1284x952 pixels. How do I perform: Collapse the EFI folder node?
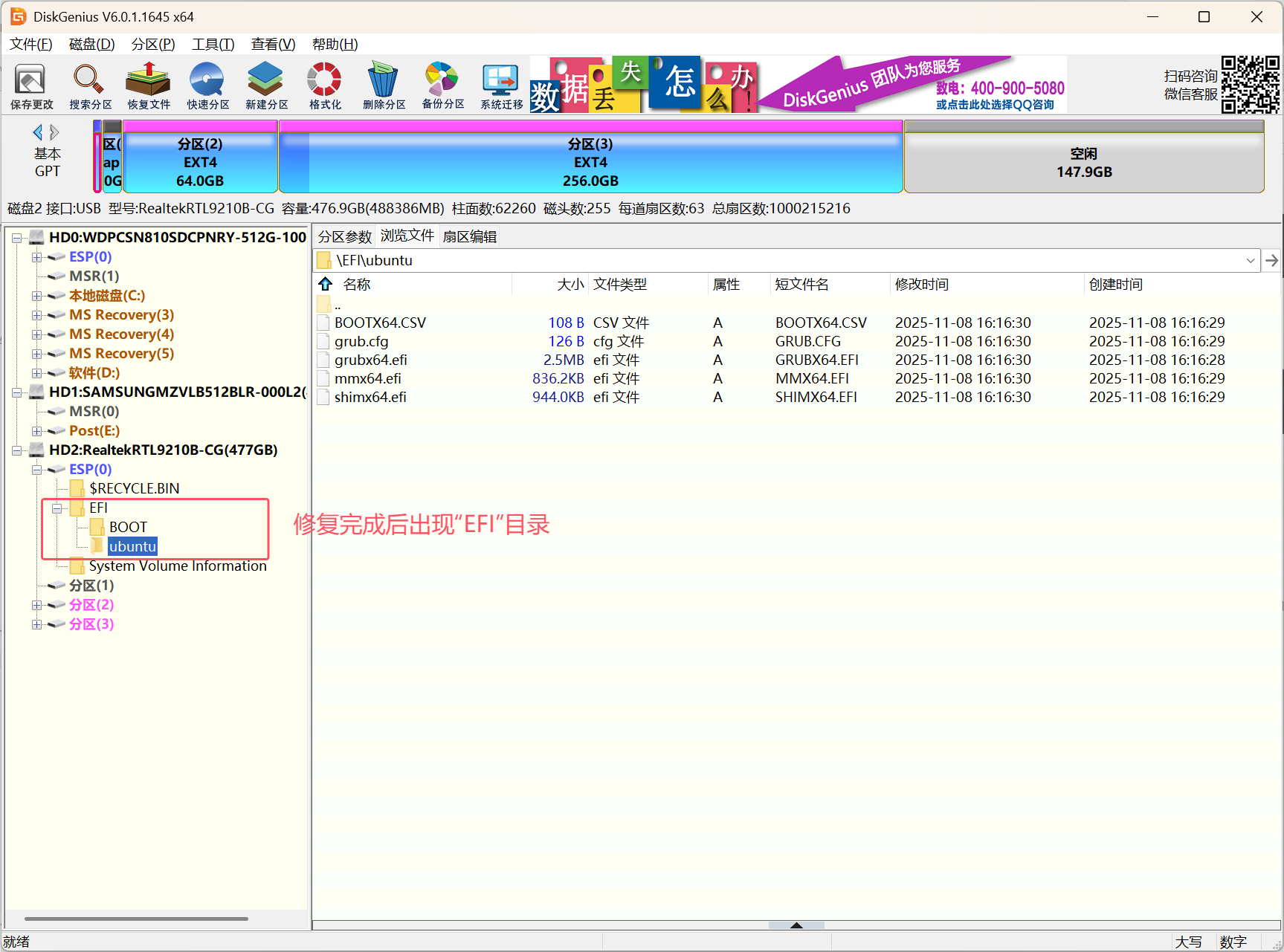point(57,508)
